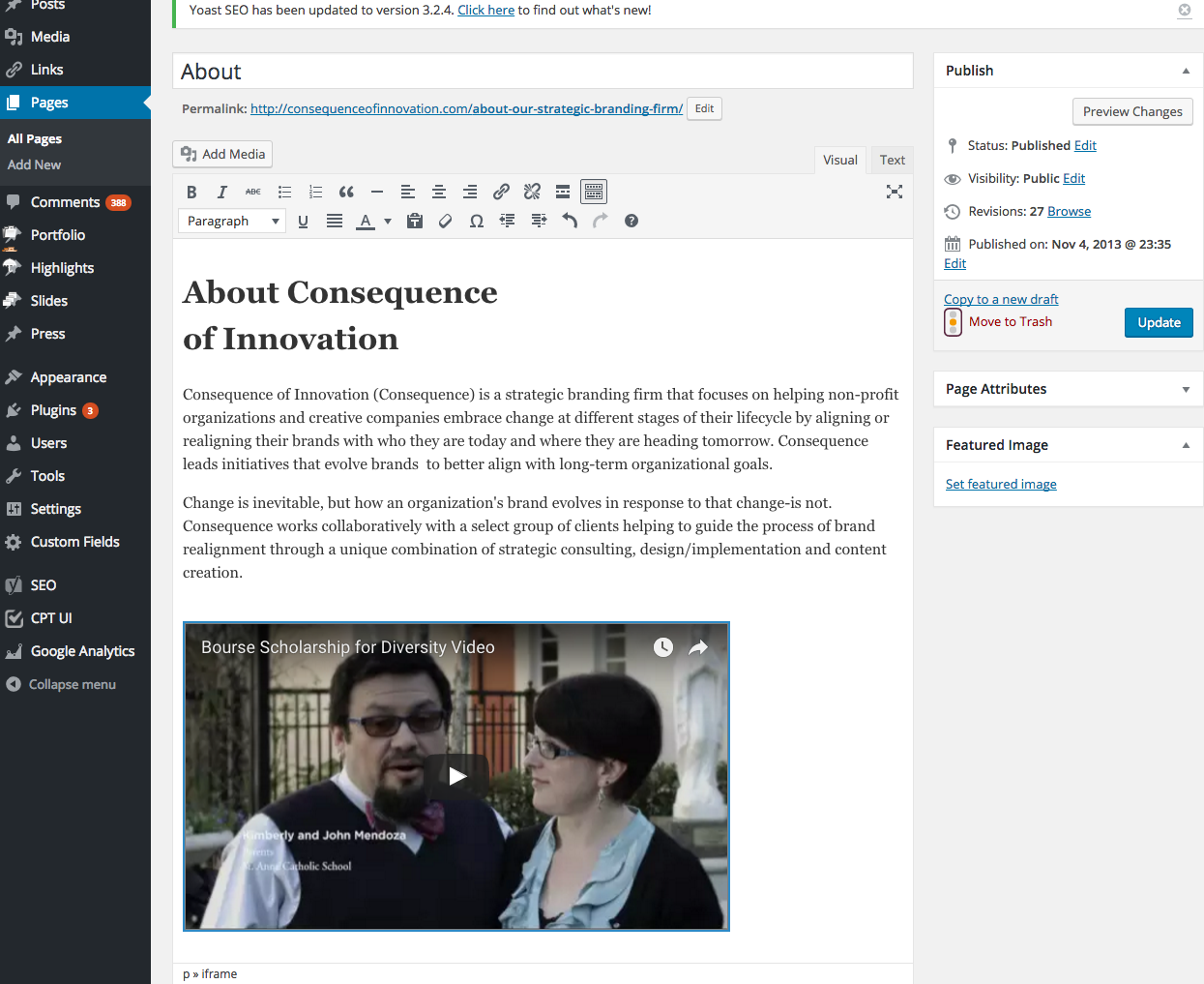Click 'Set featured image' link

coord(1001,484)
